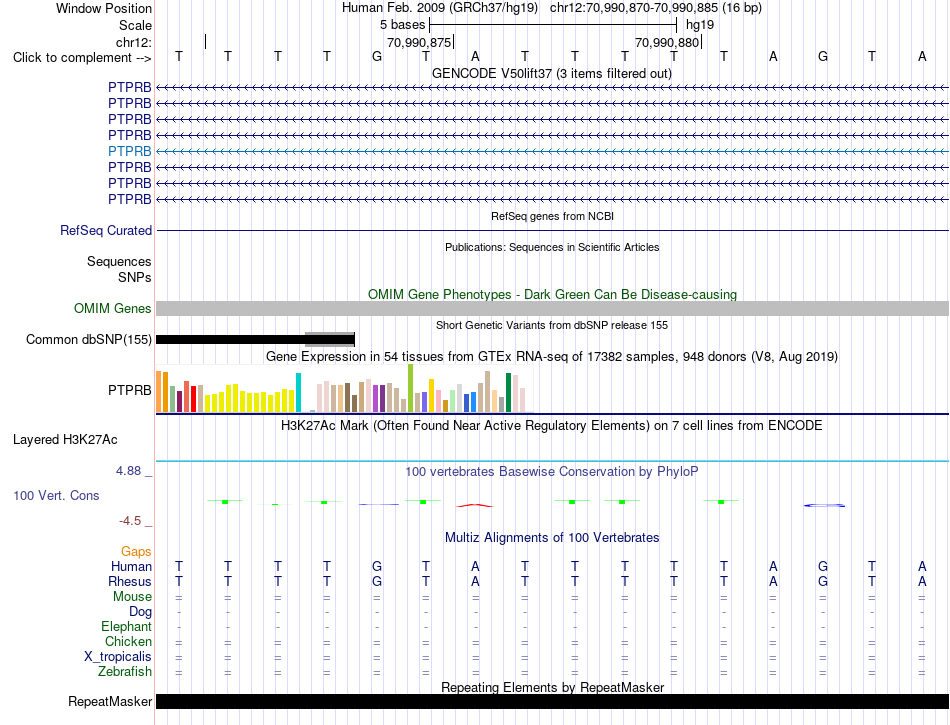Open the OMIM Genes track label
Image resolution: width=950 pixels, height=725 pixels.
click(x=113, y=308)
